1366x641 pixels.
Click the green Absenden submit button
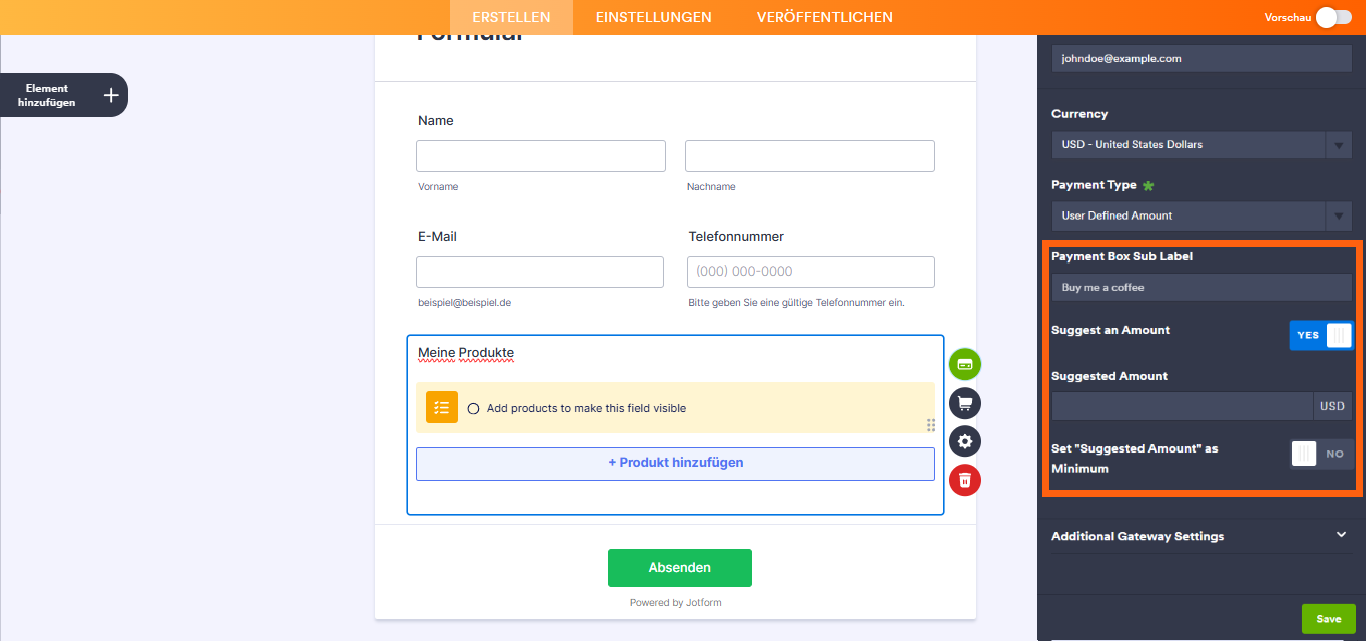(680, 568)
